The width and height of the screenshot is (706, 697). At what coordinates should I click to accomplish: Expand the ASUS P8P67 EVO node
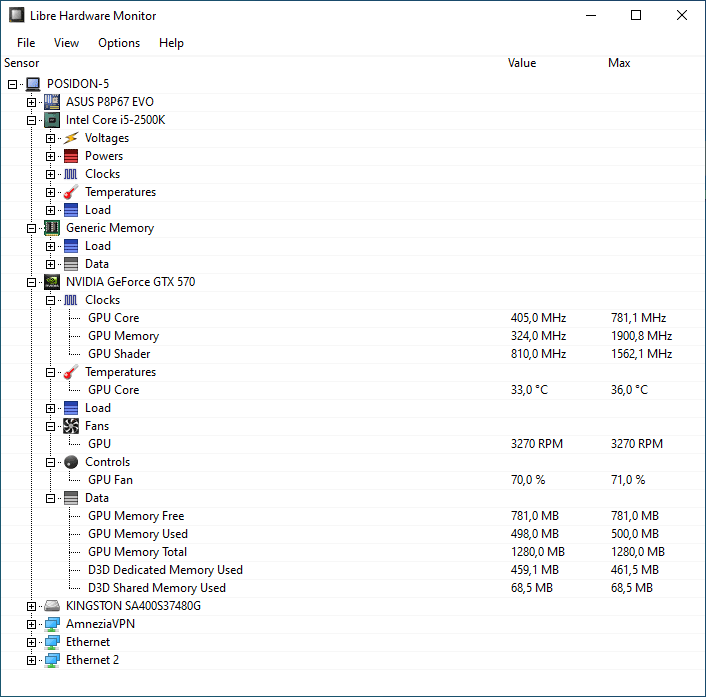point(32,102)
